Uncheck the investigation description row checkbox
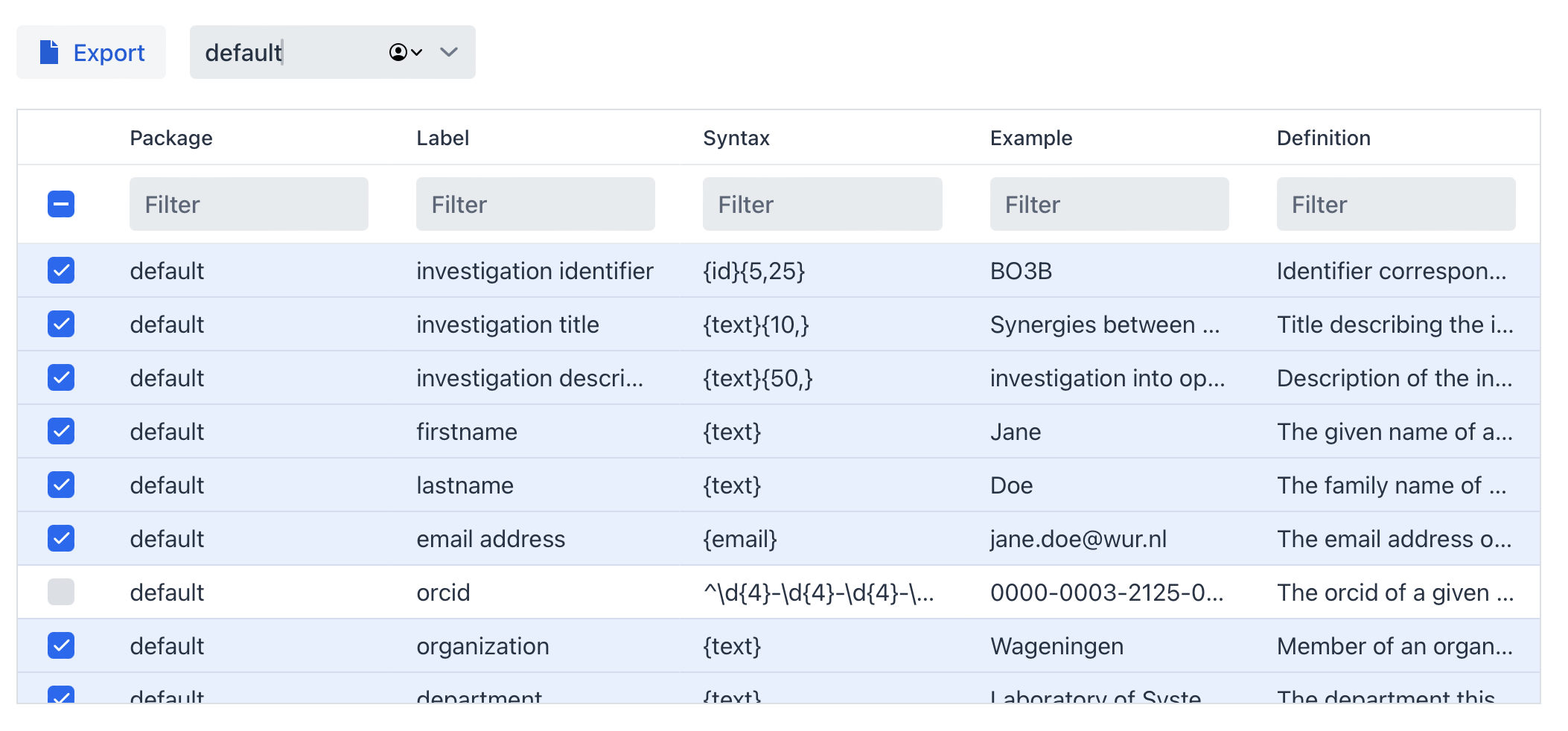The width and height of the screenshot is (1568, 731). click(61, 377)
